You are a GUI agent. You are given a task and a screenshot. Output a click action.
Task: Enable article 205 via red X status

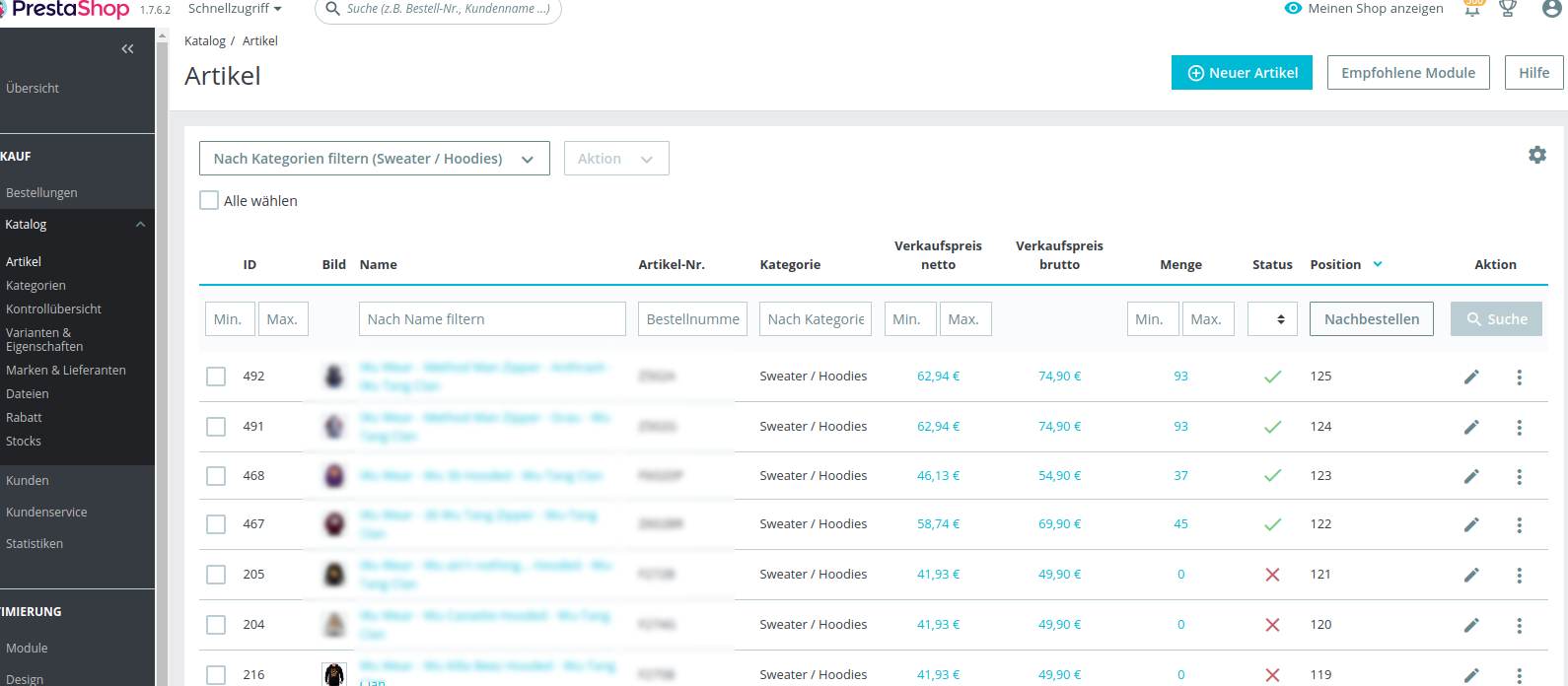1272,575
